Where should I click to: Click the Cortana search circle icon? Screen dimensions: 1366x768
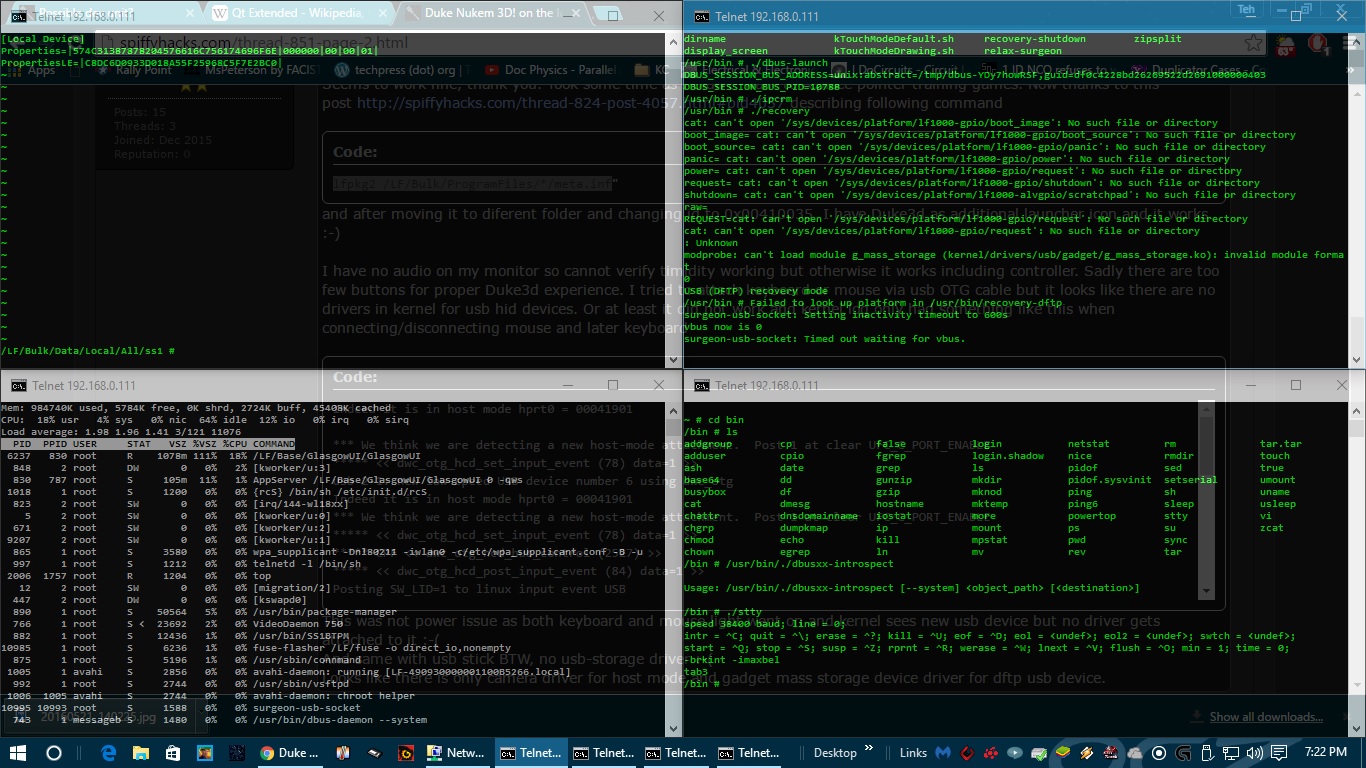(54, 752)
